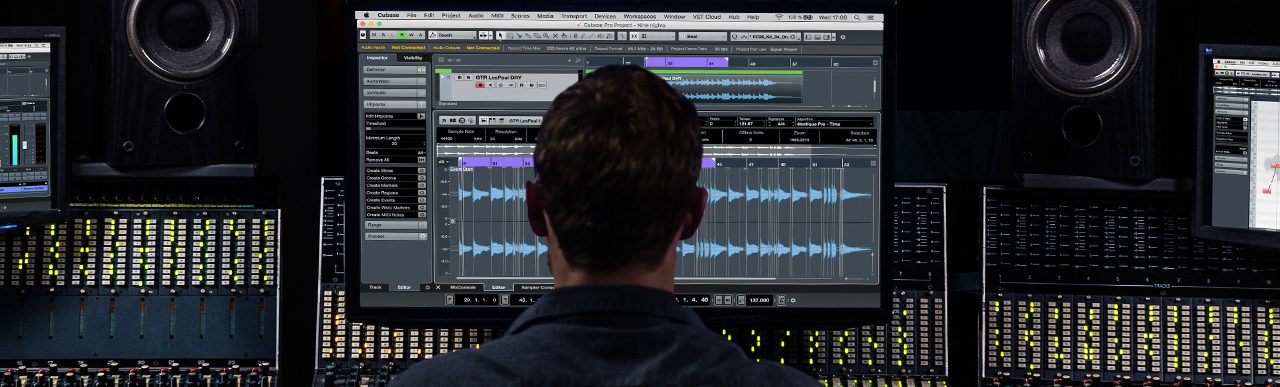1280x387 pixels.
Task: Open the Project menu
Action: [x=450, y=15]
